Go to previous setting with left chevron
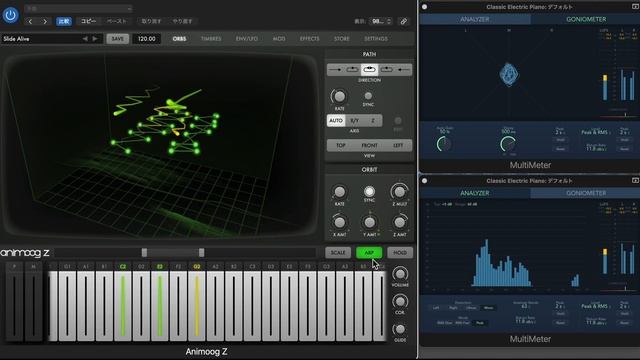Viewport: 640px width, 360px height. [30, 21]
